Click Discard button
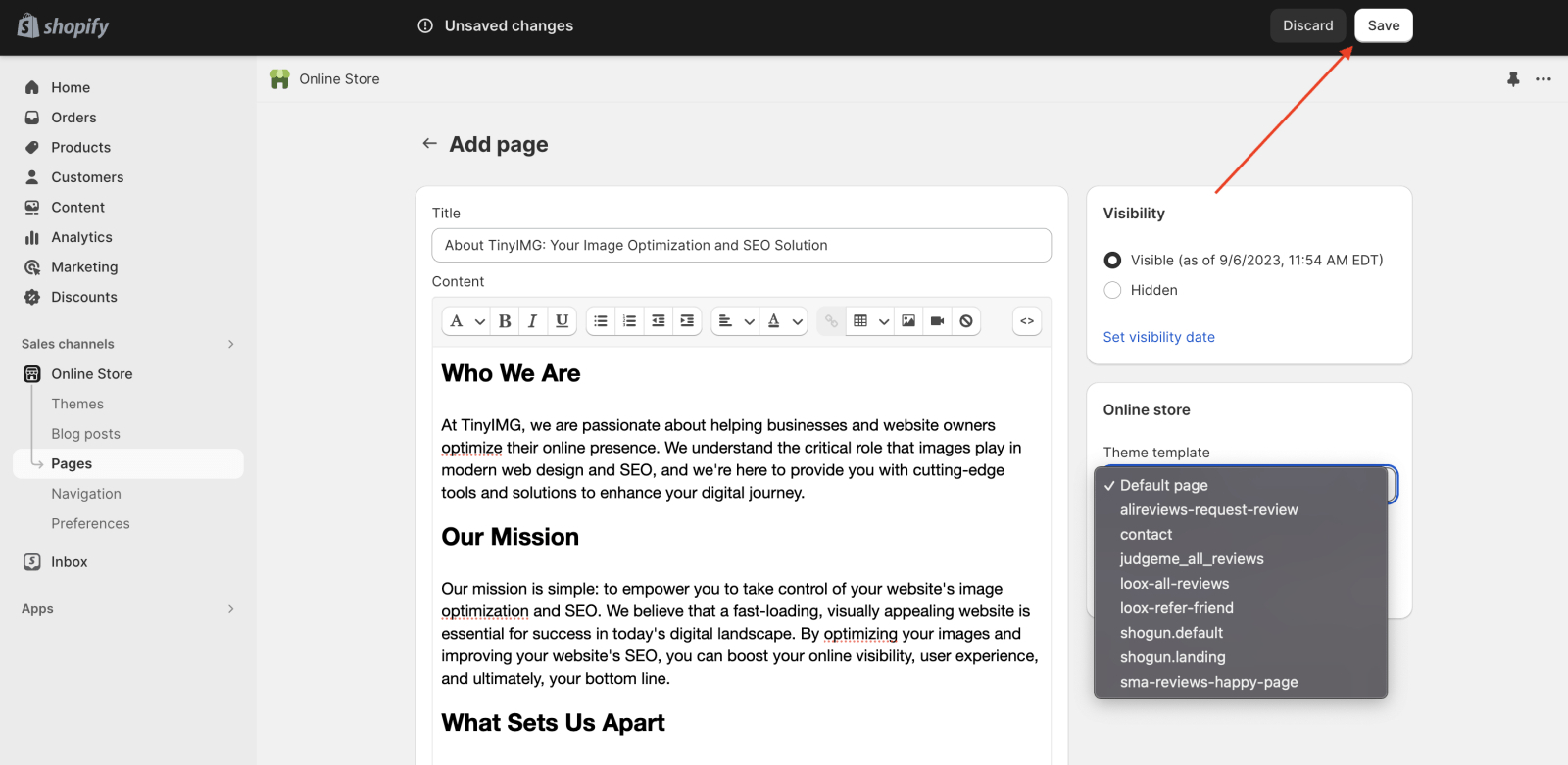The height and width of the screenshot is (765, 1568). tap(1308, 25)
